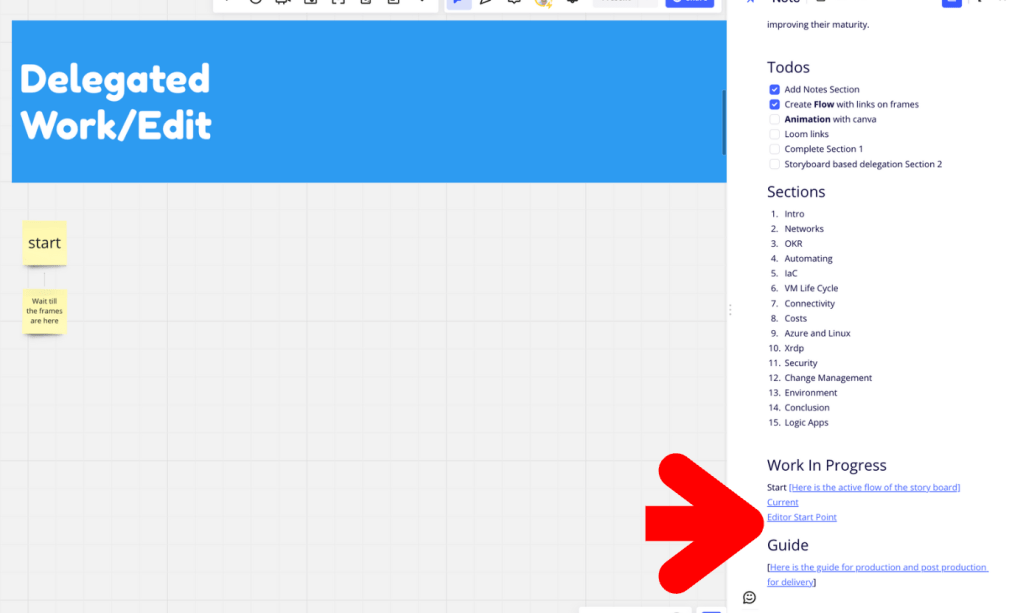Screen dimensions: 1023x613
Task: Click the Costs section list item
Action: pos(795,318)
